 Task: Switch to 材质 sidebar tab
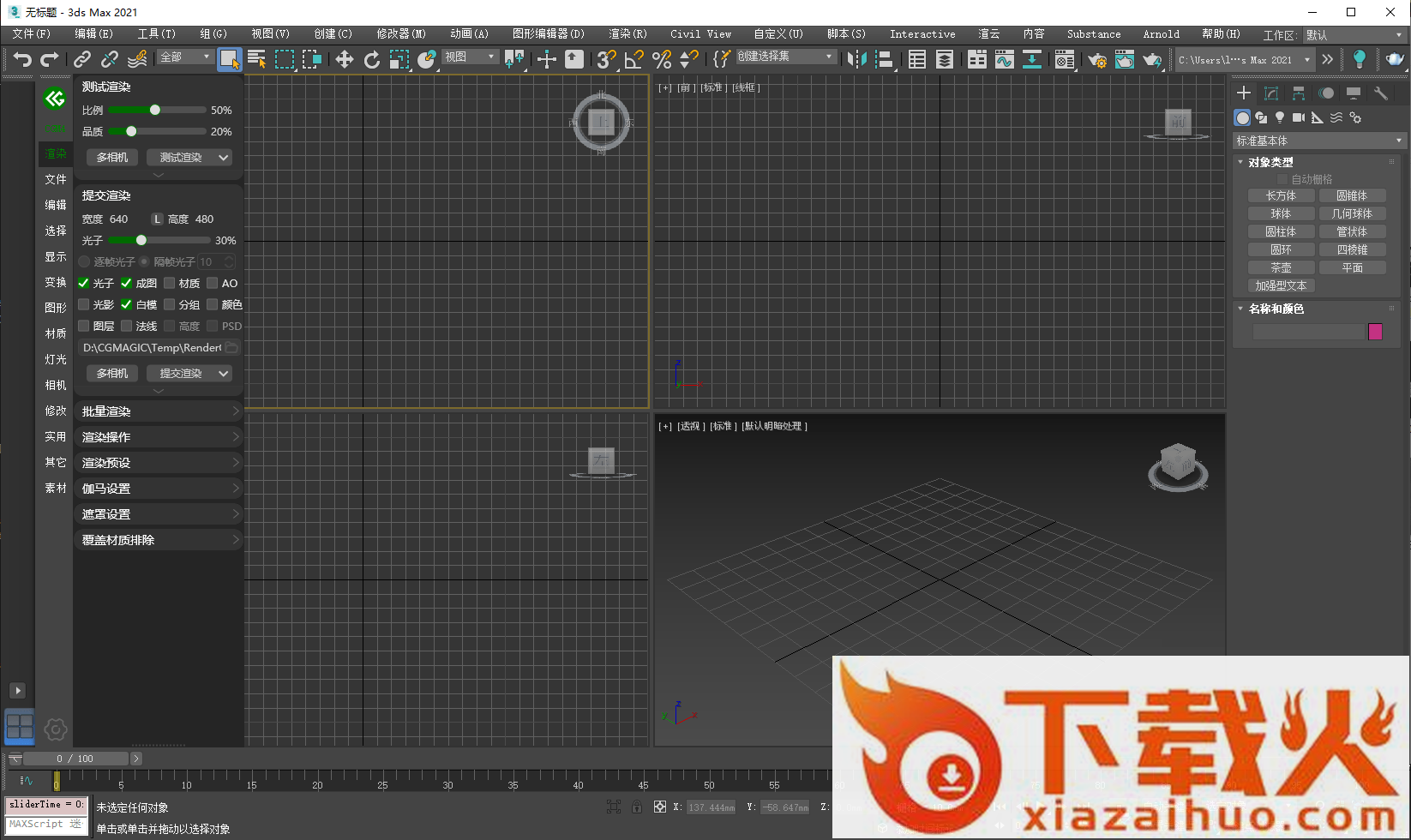point(56,333)
